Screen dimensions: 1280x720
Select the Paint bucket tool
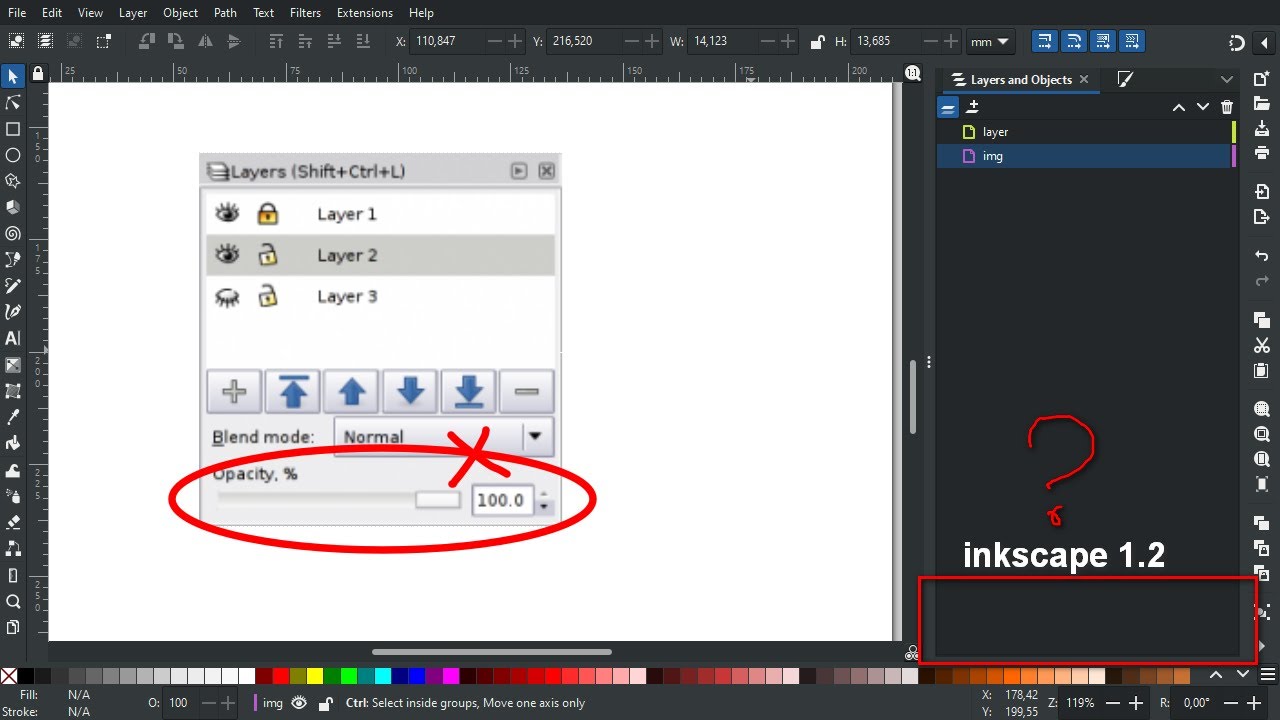(x=13, y=443)
